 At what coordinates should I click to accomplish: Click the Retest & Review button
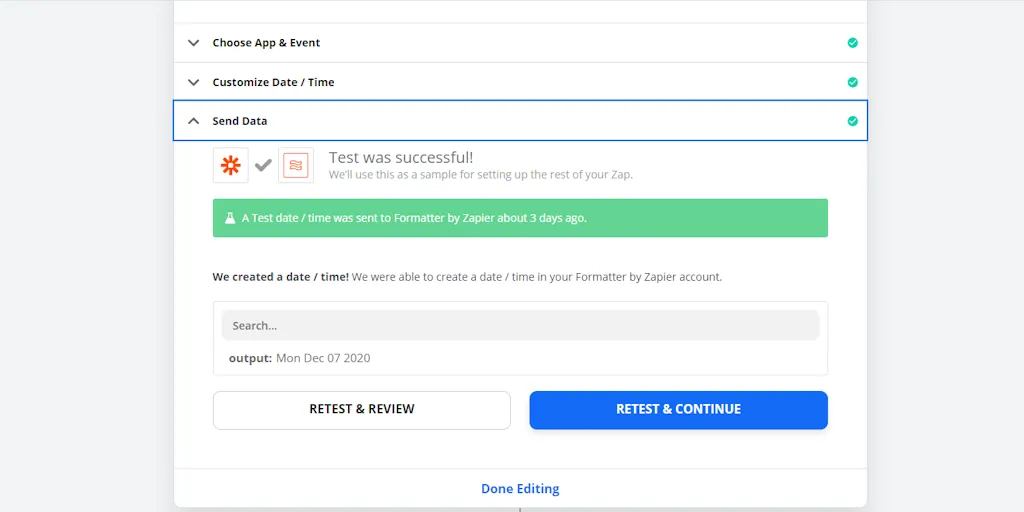click(362, 410)
